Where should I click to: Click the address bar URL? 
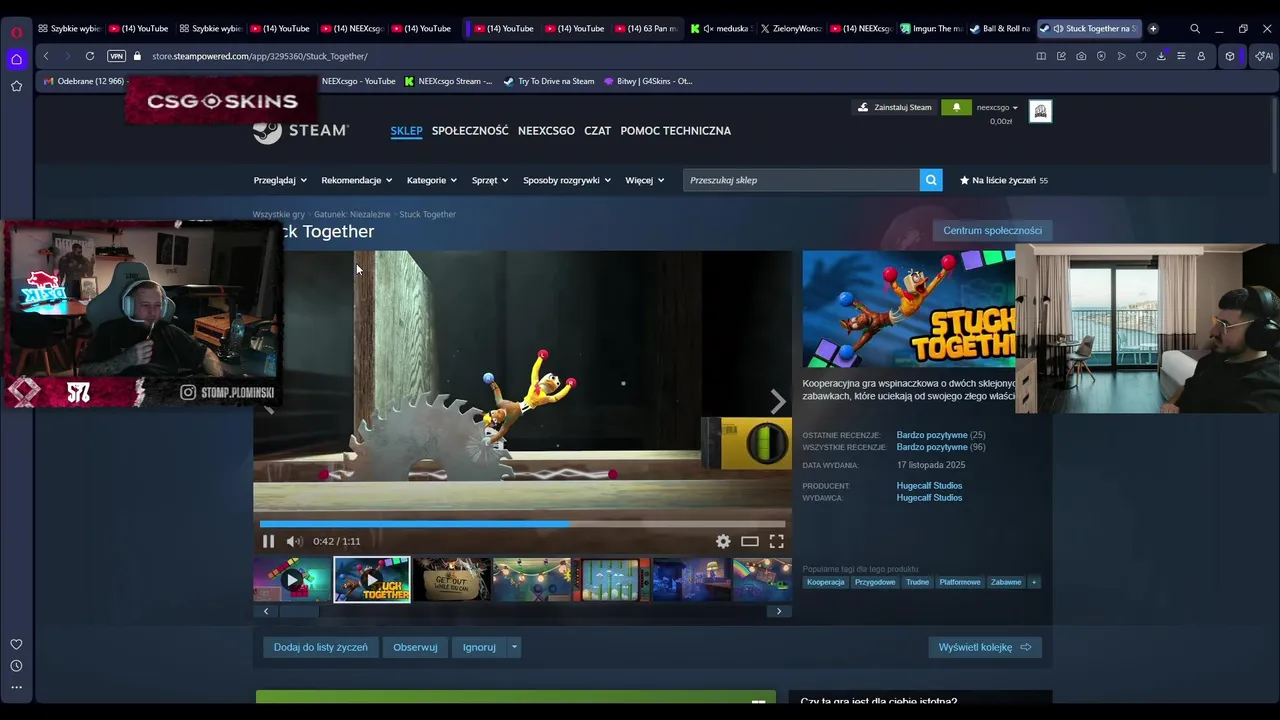(x=260, y=56)
